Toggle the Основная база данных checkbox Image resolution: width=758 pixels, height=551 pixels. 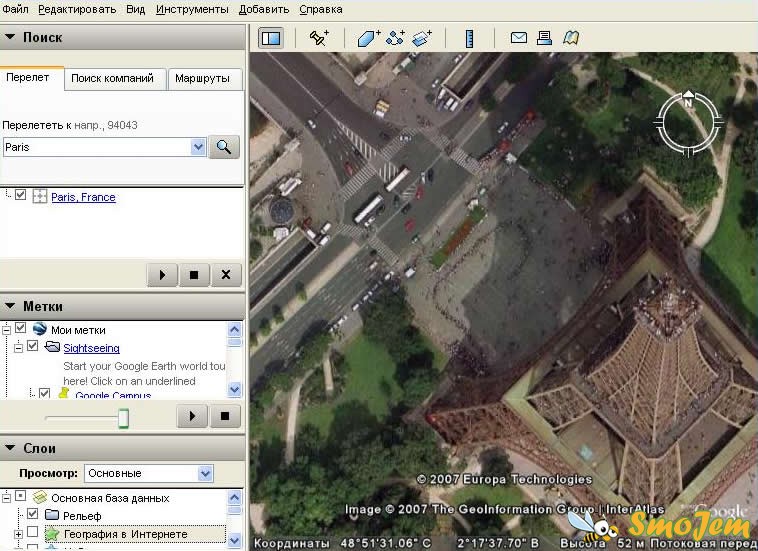pos(20,496)
